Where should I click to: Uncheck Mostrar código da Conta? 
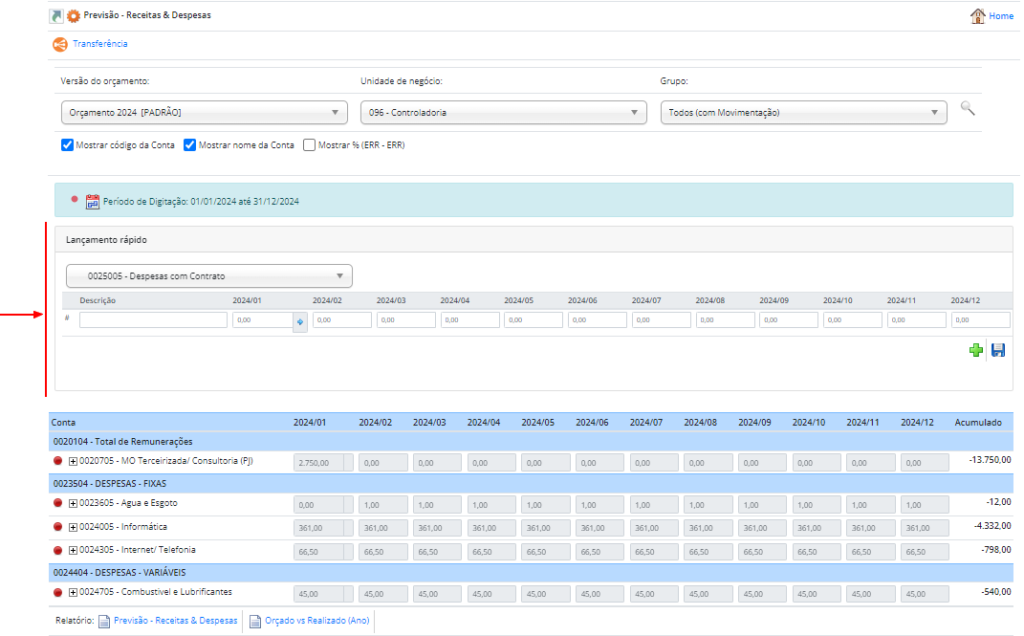pyautogui.click(x=68, y=145)
